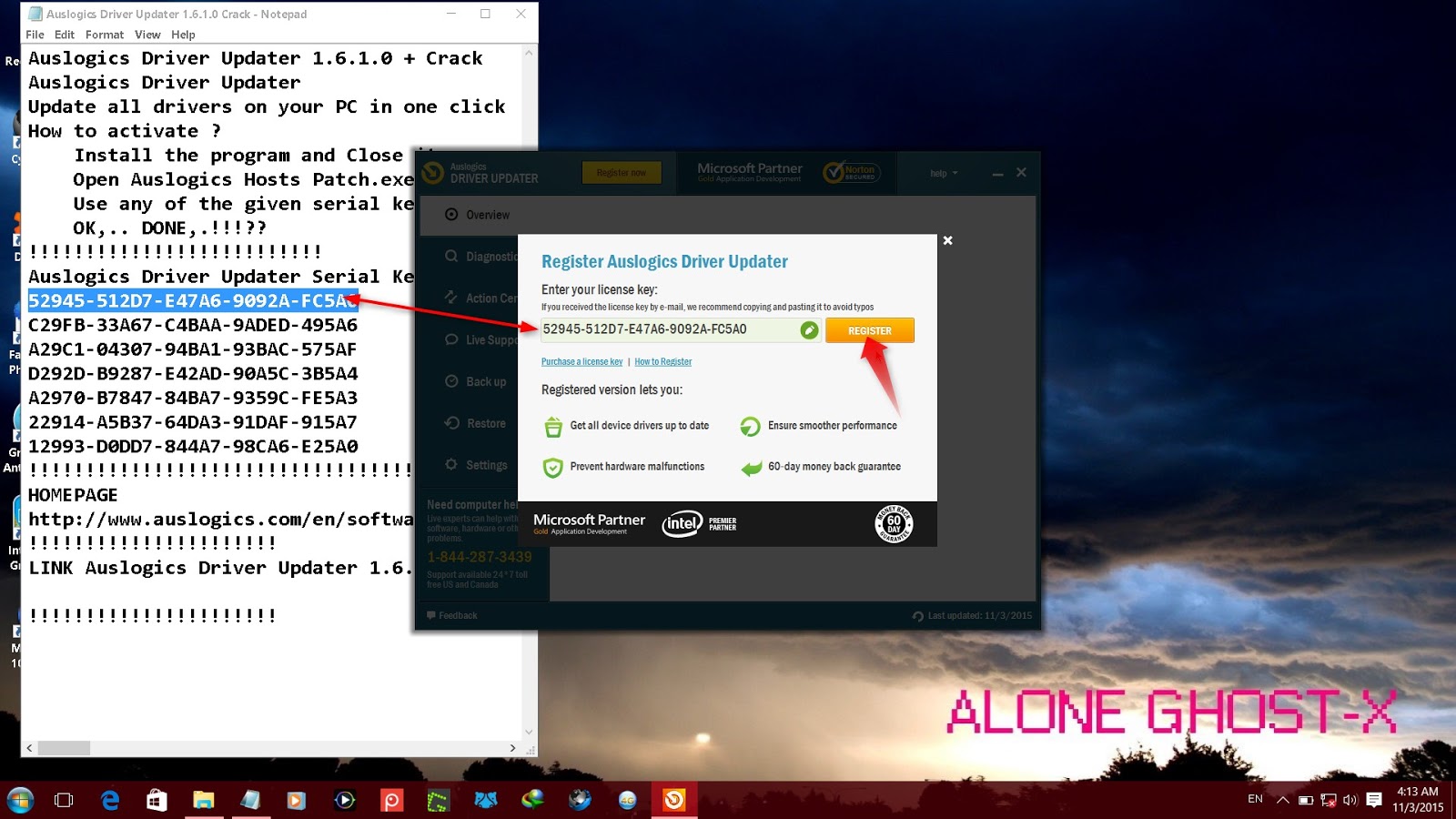This screenshot has height=819, width=1456.
Task: Open File Explorer from the taskbar
Action: 203,801
